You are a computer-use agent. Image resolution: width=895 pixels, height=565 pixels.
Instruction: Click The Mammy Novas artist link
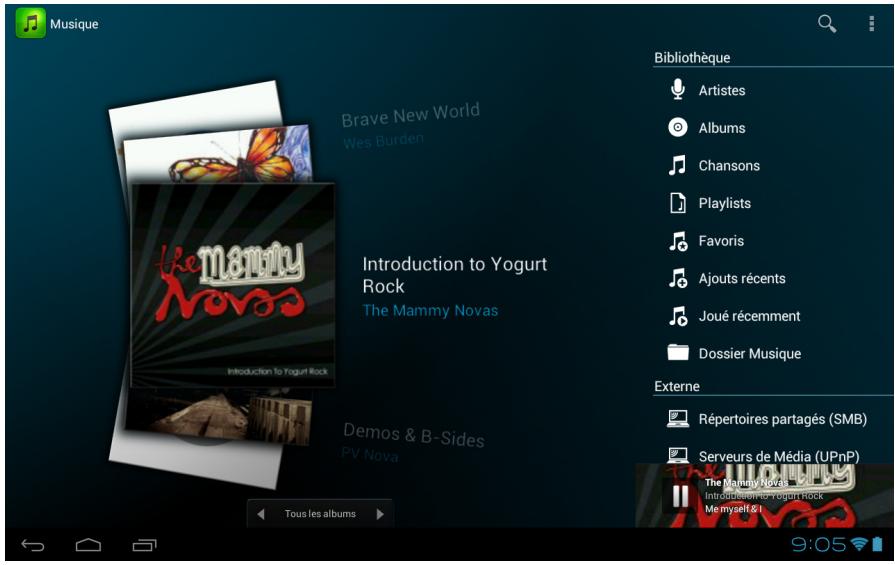pos(430,310)
